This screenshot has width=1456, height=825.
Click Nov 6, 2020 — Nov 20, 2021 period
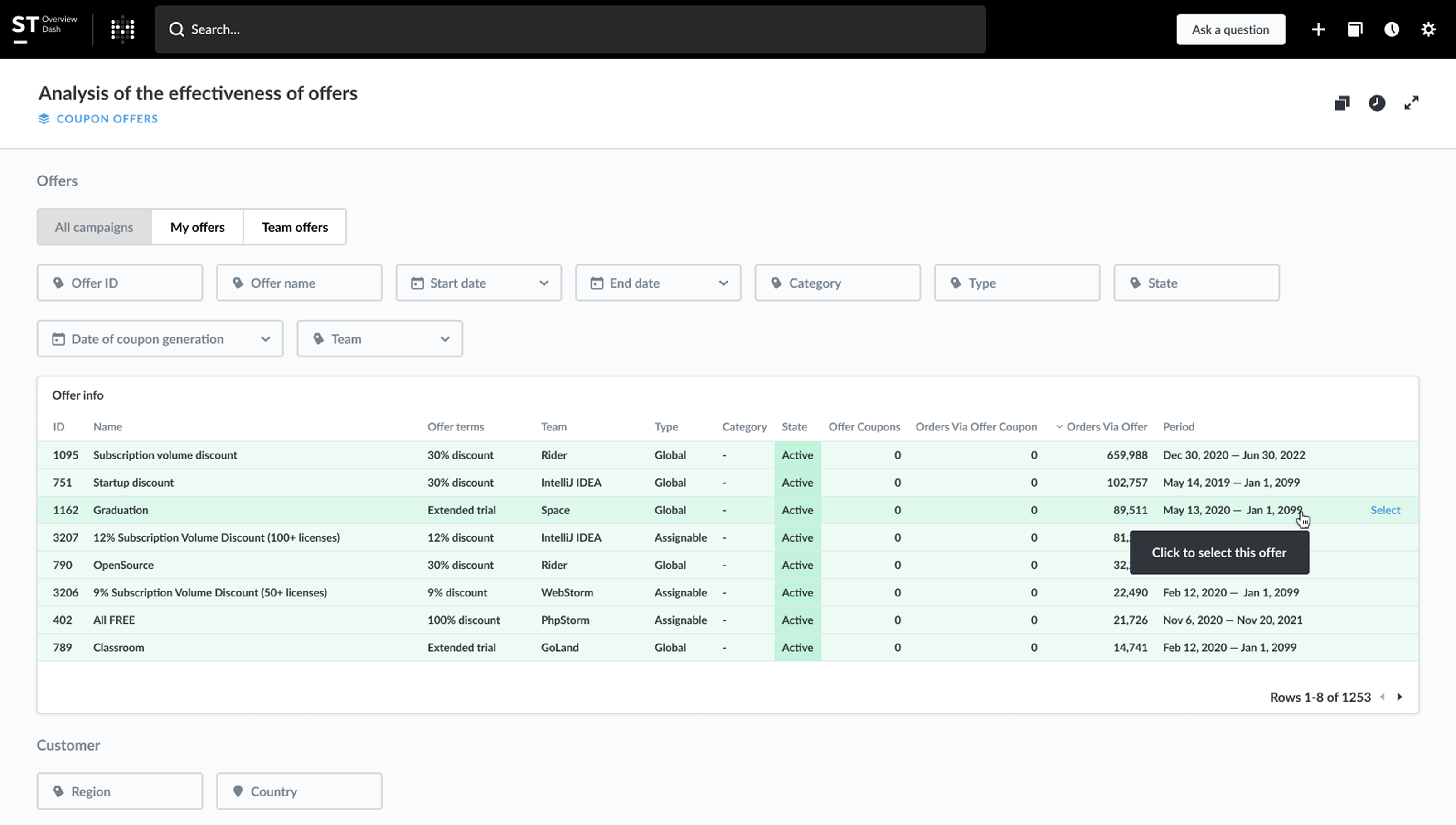point(1233,620)
